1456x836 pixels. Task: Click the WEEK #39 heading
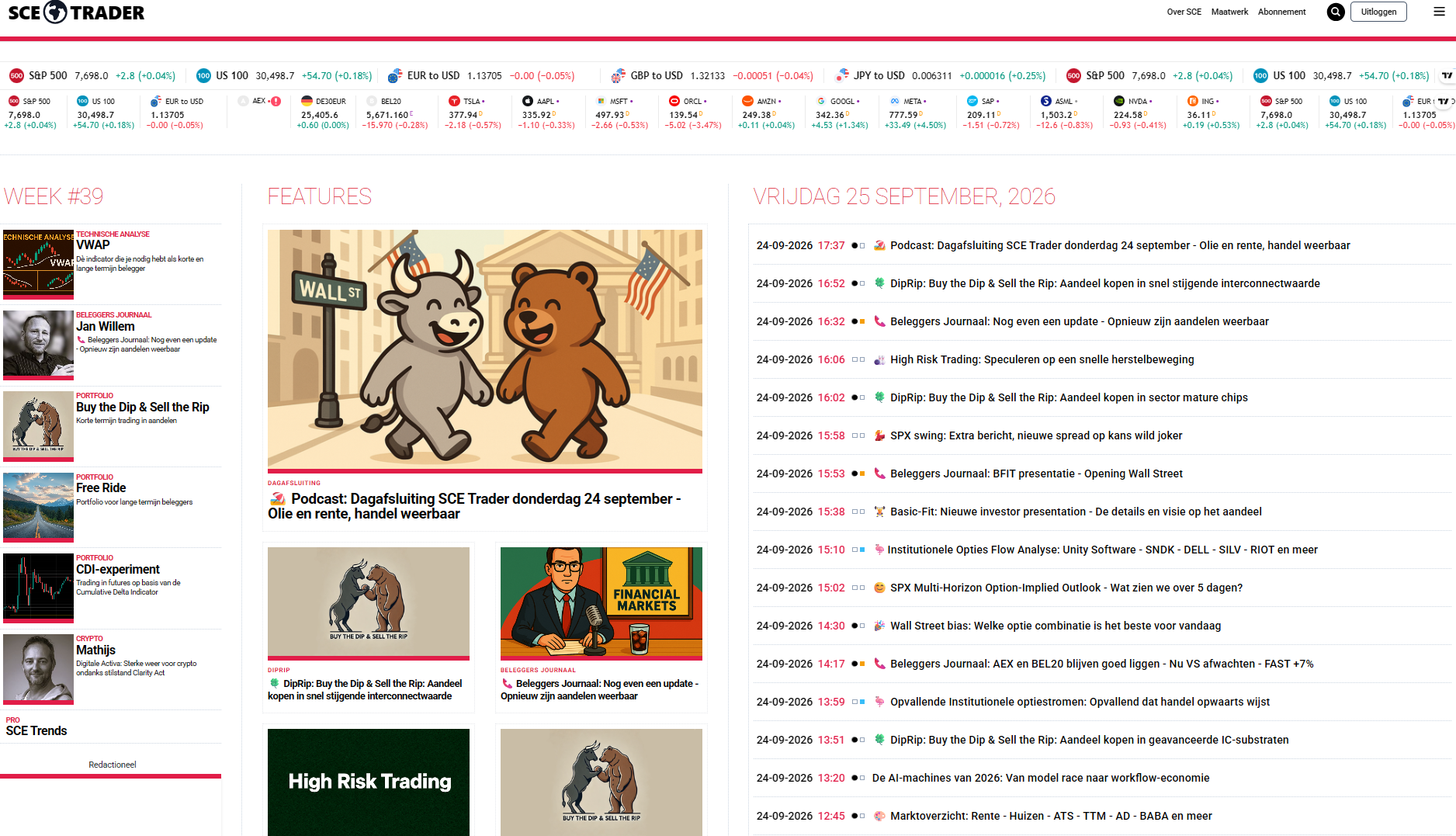[54, 196]
